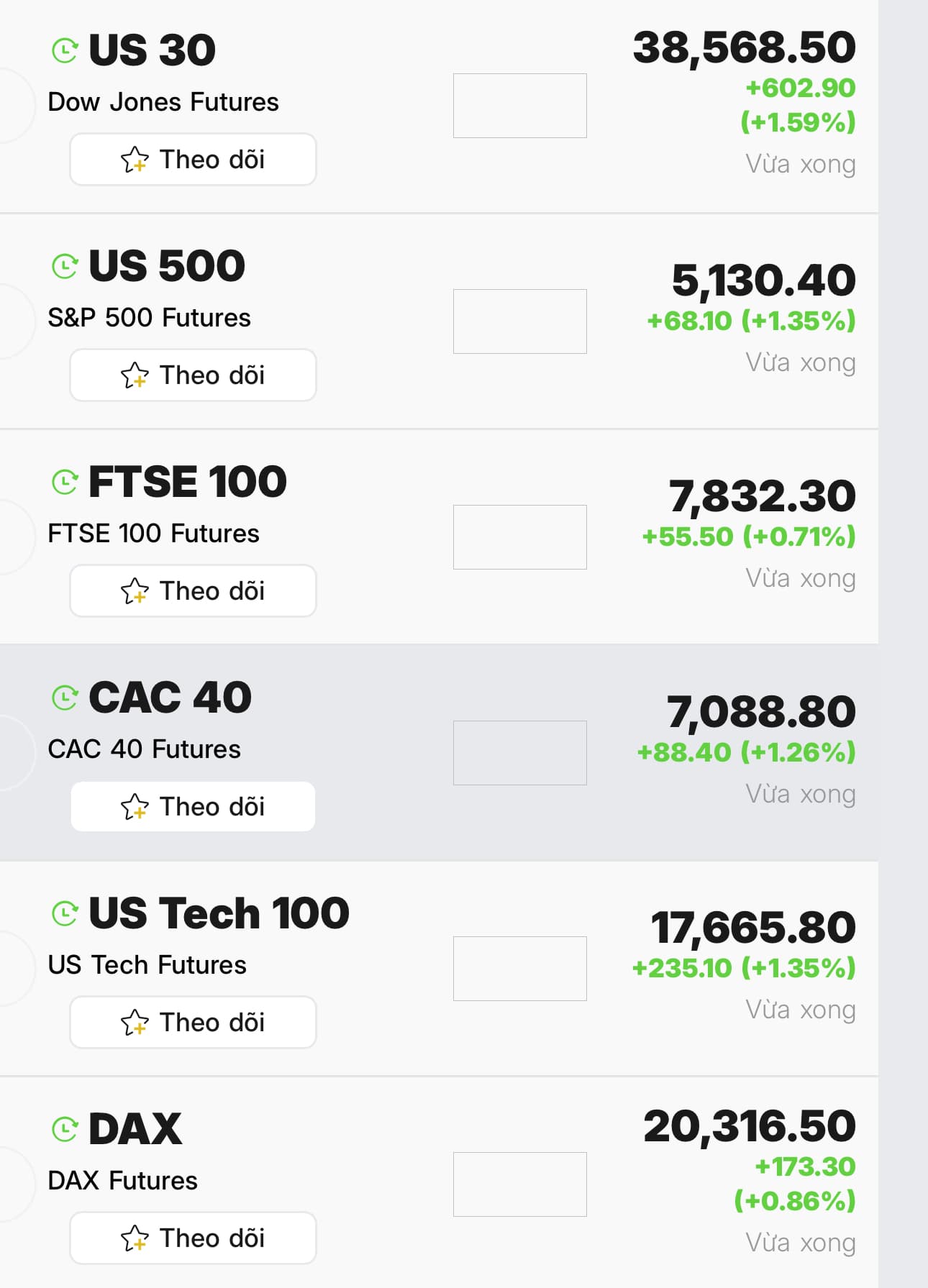Toggle Theo dõi for FTSE 100
Screen dimensions: 928x1288
193,591
